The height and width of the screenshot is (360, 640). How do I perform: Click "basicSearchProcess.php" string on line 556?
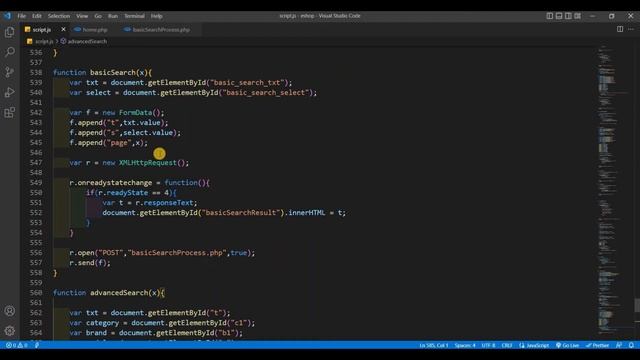point(177,253)
